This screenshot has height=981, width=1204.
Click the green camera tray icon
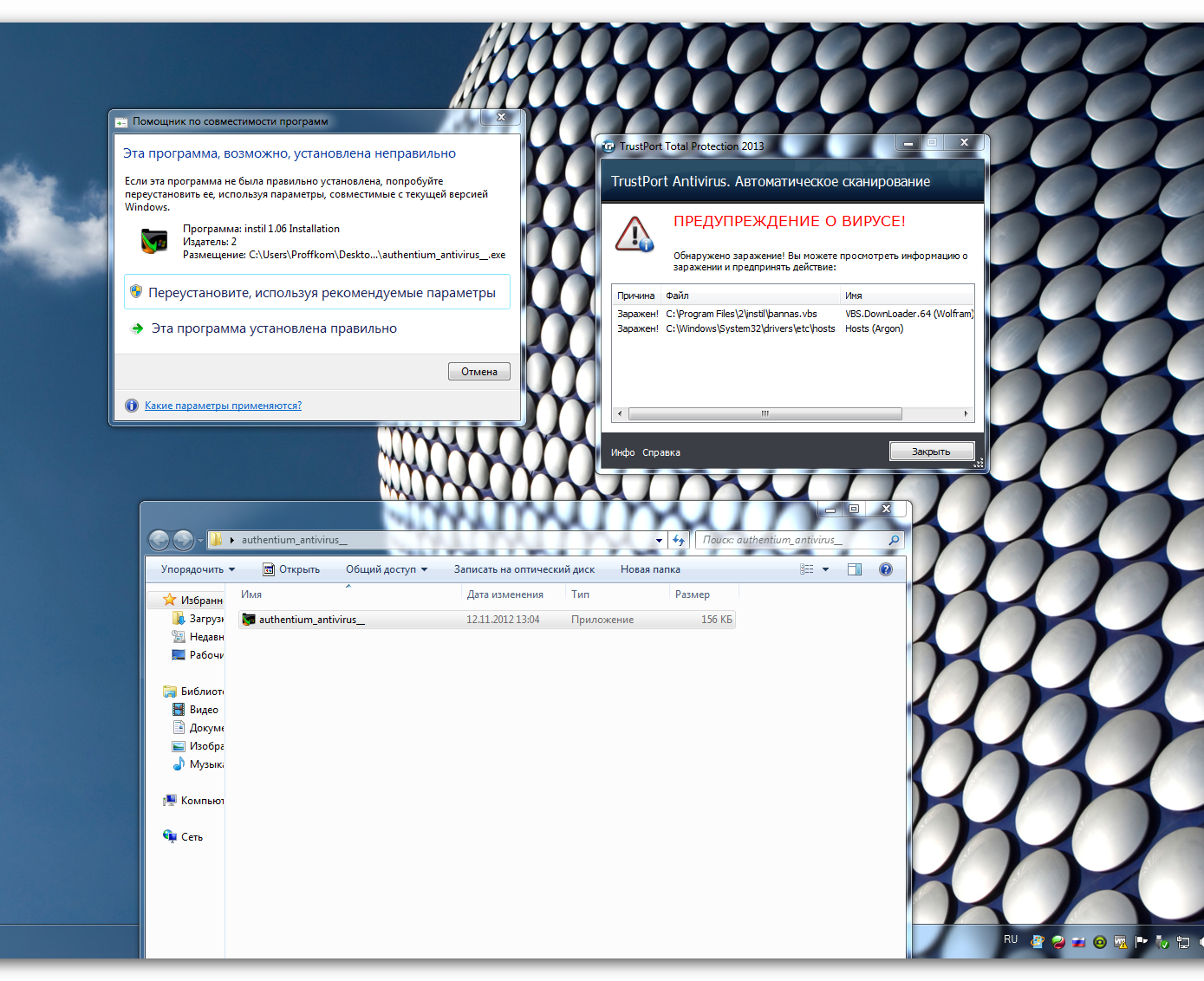[x=1100, y=942]
